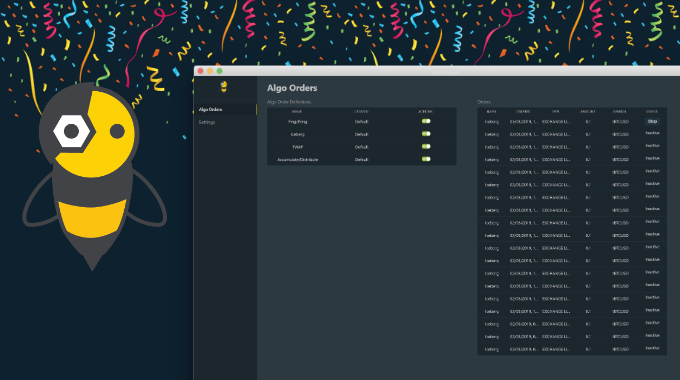Select the Accumulate/Distribute definition name

[298, 160]
